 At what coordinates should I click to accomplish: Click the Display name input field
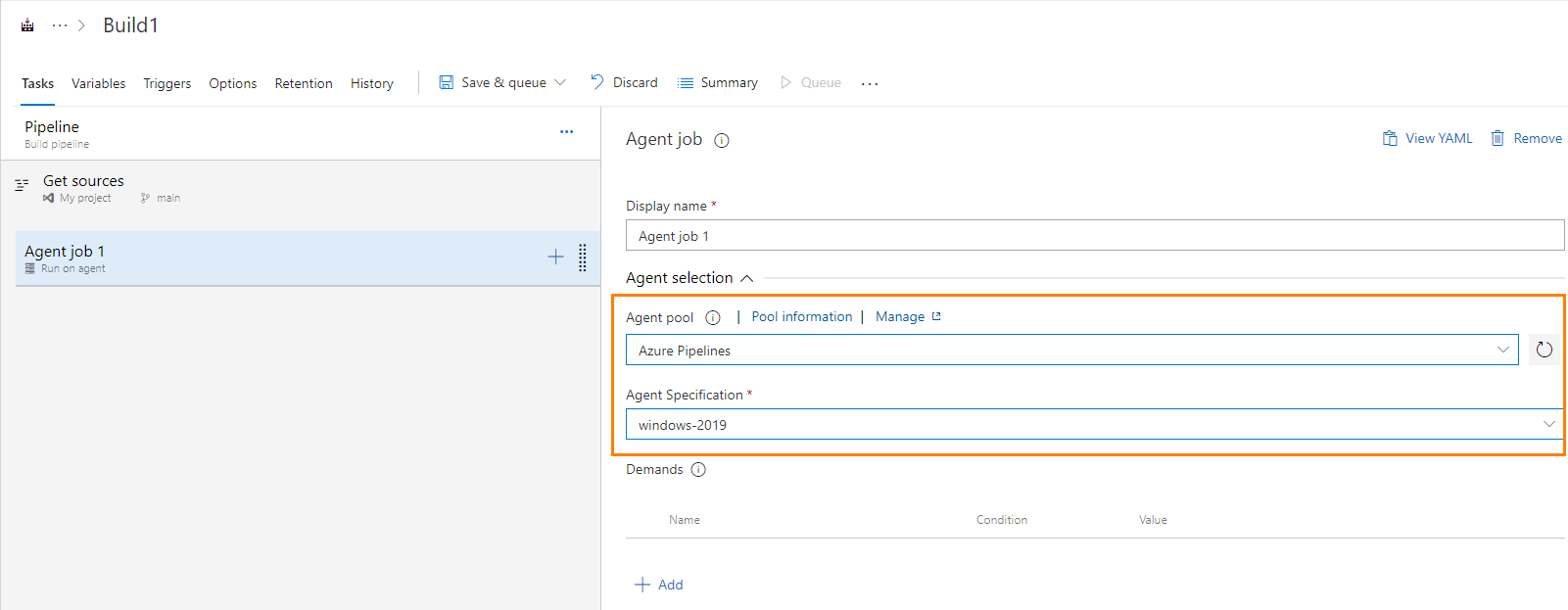click(x=1094, y=236)
